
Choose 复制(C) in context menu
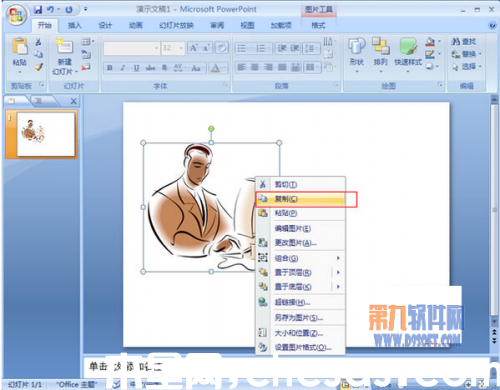[300, 199]
